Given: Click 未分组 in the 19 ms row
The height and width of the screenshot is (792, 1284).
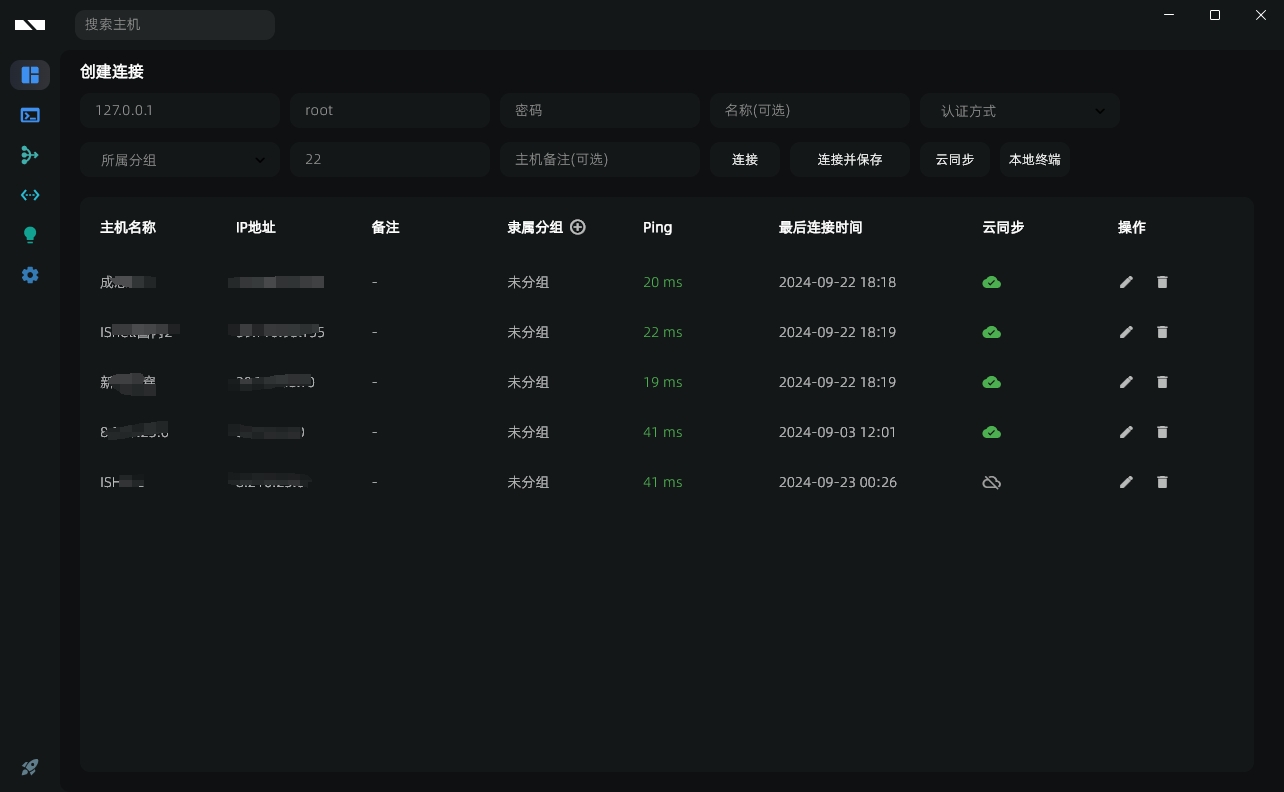Looking at the screenshot, I should [x=528, y=382].
